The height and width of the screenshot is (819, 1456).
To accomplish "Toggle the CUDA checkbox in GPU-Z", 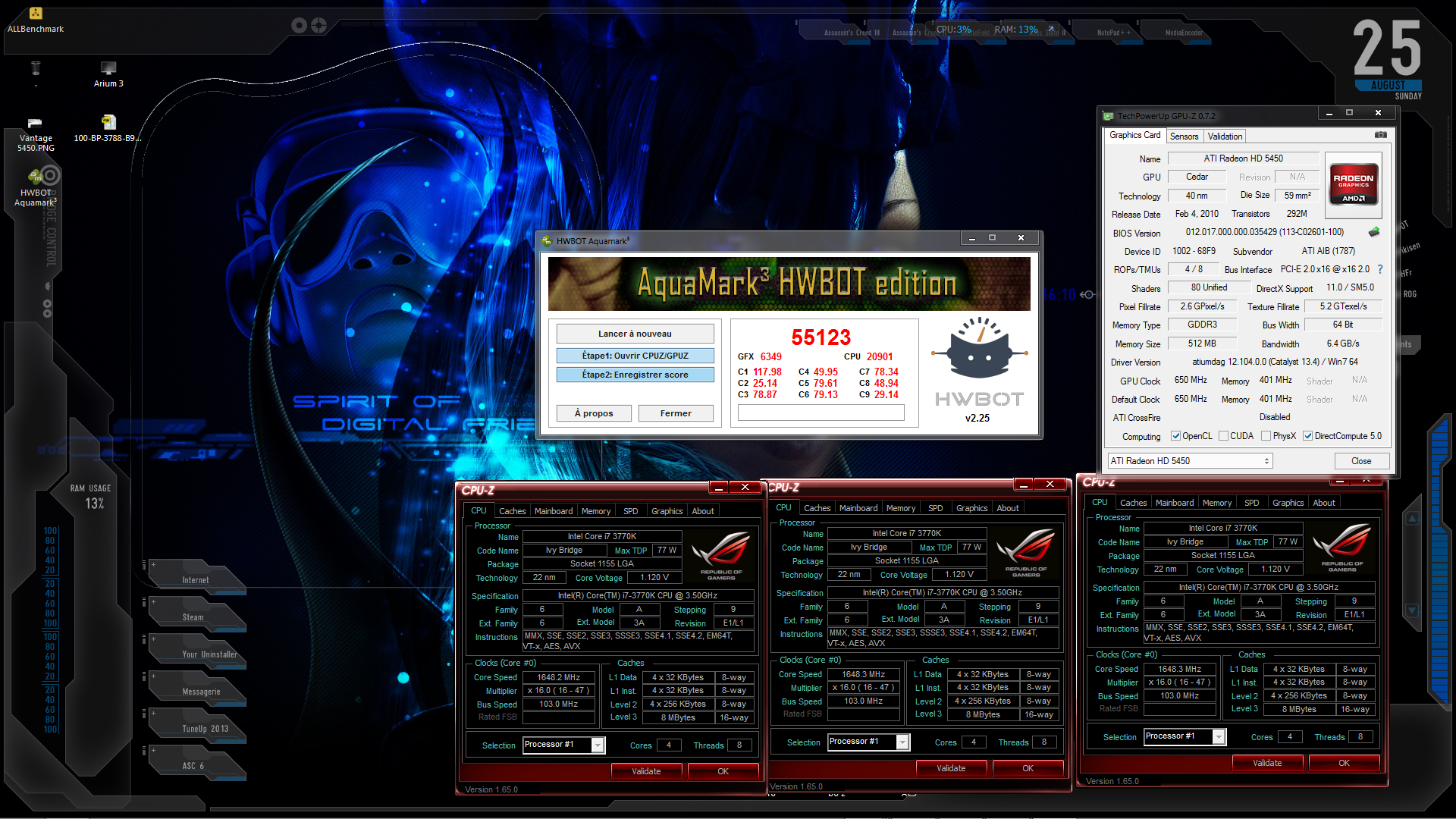I will [x=1223, y=436].
